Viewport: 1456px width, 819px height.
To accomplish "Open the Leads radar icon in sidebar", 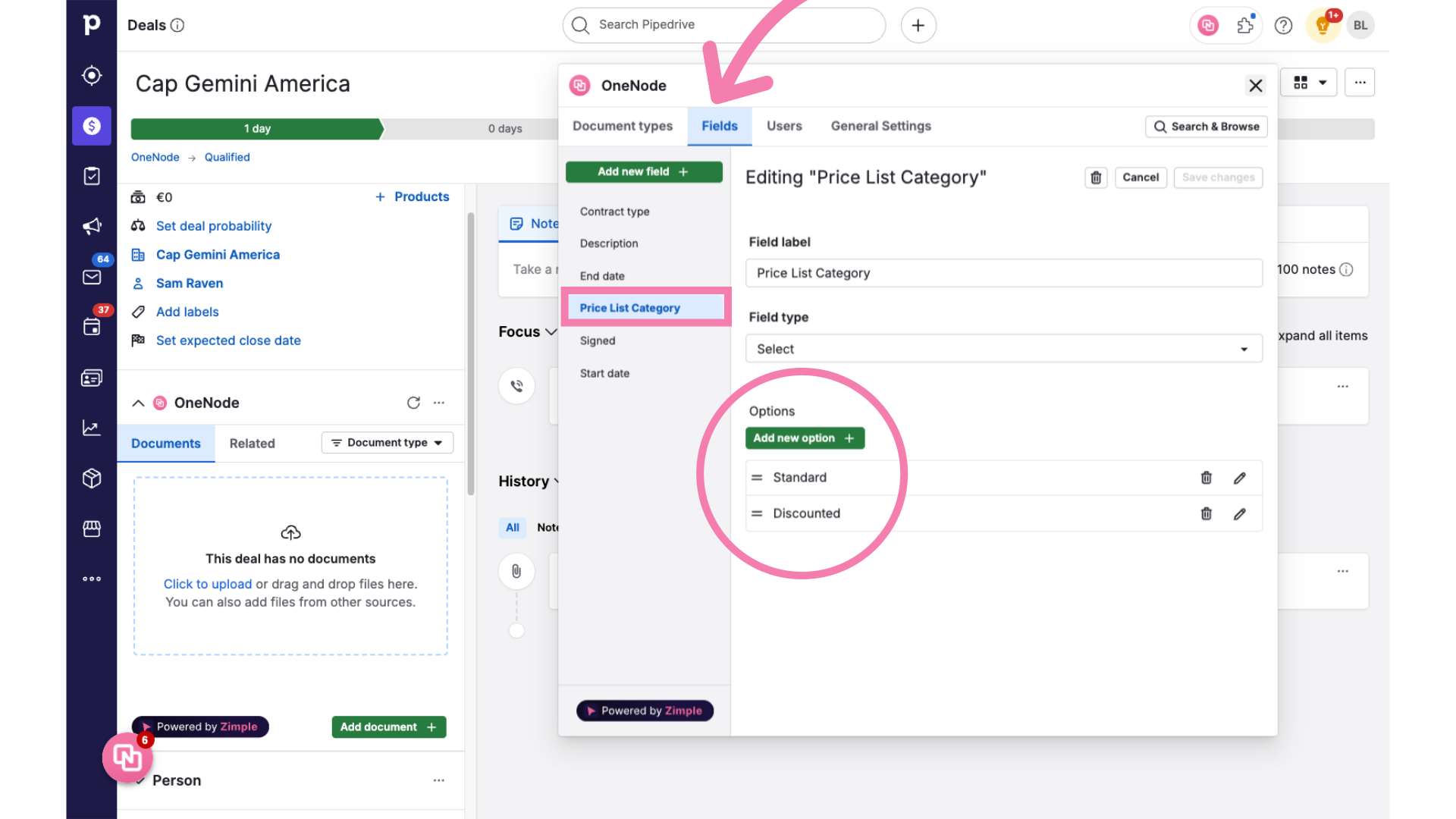I will [x=92, y=75].
